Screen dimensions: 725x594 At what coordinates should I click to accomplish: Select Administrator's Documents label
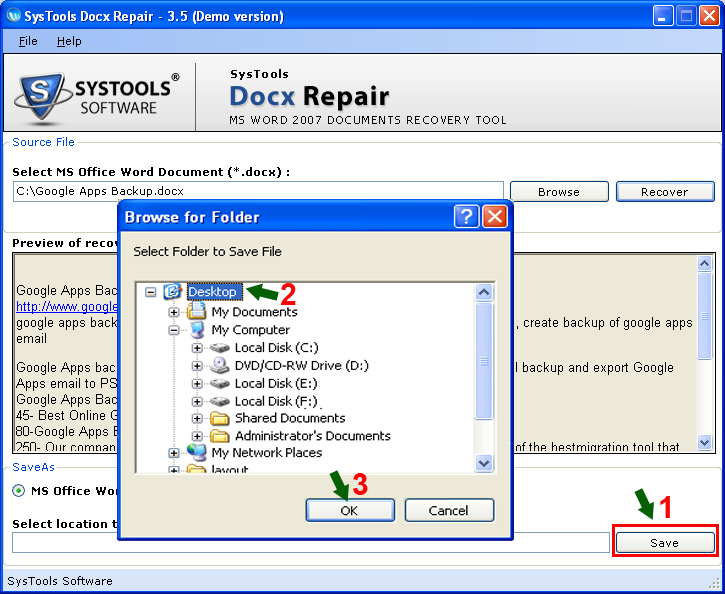pos(313,436)
